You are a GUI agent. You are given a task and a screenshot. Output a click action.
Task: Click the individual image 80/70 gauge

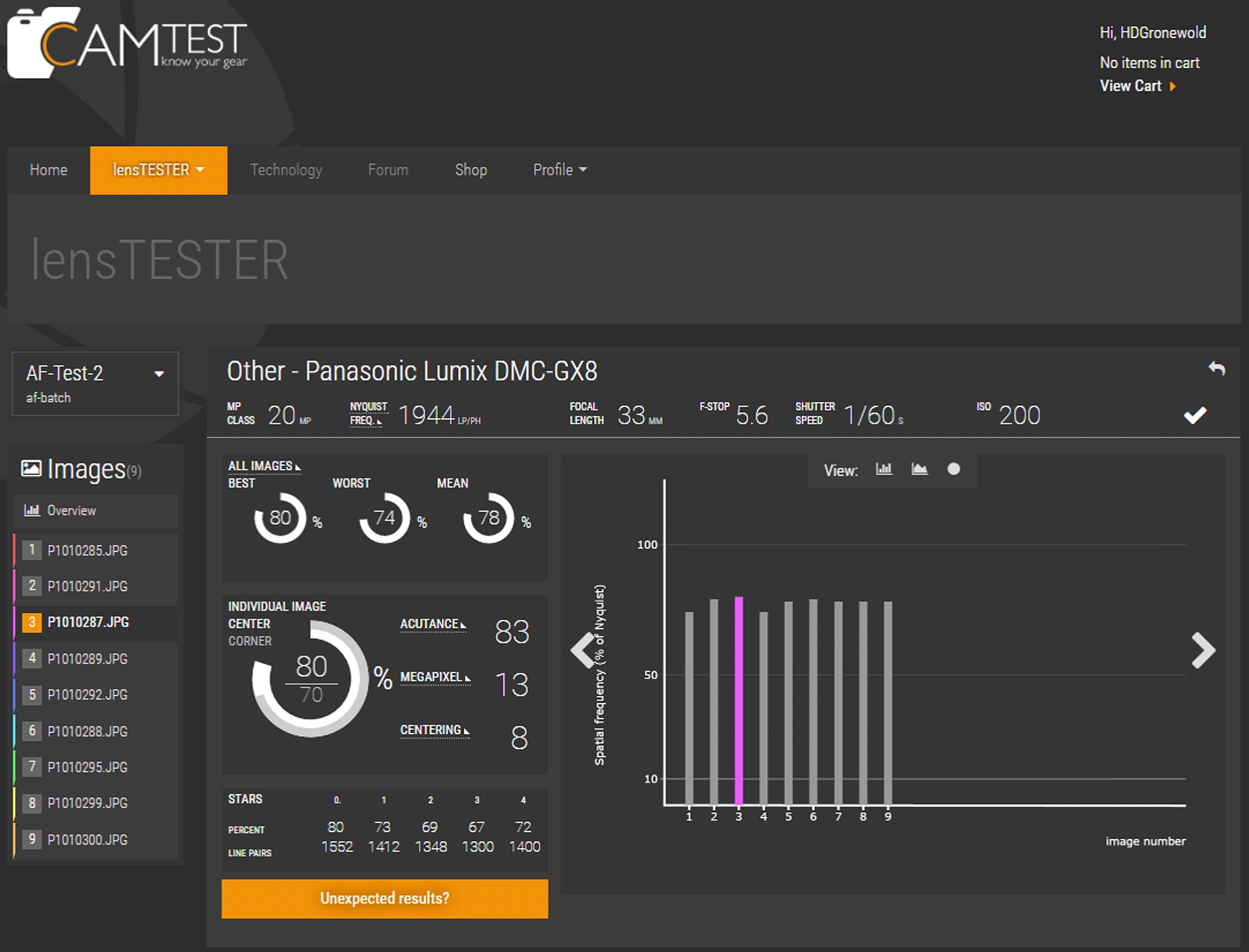tap(310, 679)
